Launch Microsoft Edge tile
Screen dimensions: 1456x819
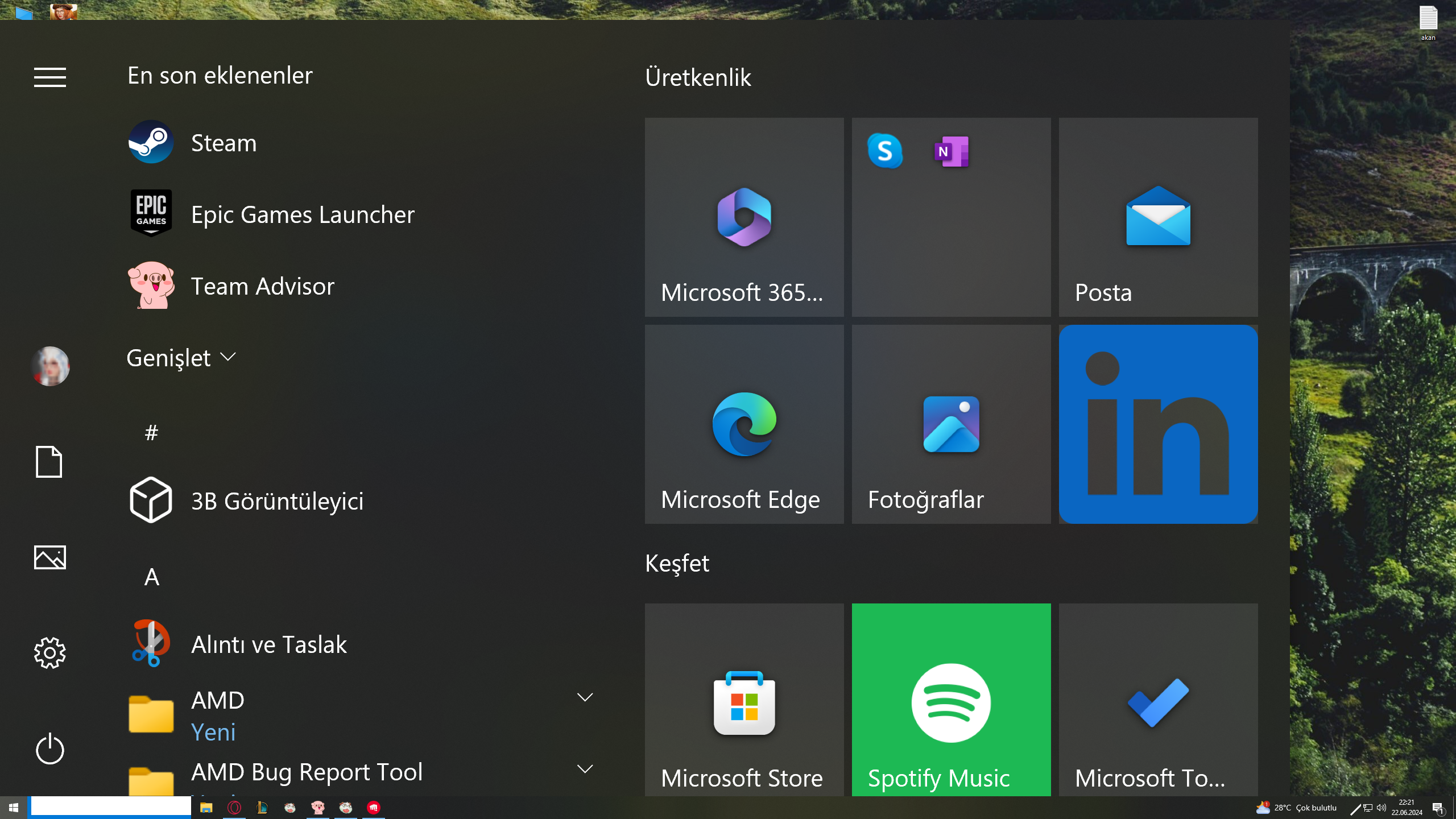[744, 424]
